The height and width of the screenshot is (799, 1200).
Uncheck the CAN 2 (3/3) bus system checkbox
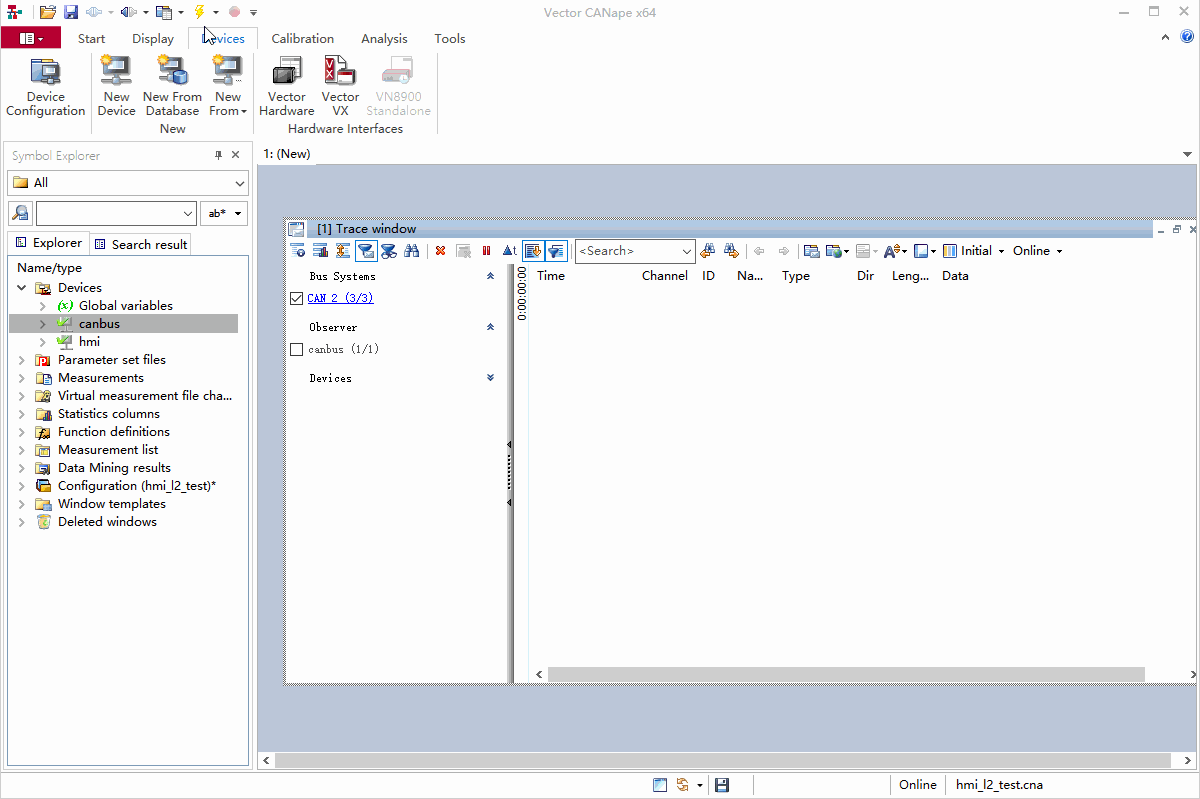coord(296,298)
